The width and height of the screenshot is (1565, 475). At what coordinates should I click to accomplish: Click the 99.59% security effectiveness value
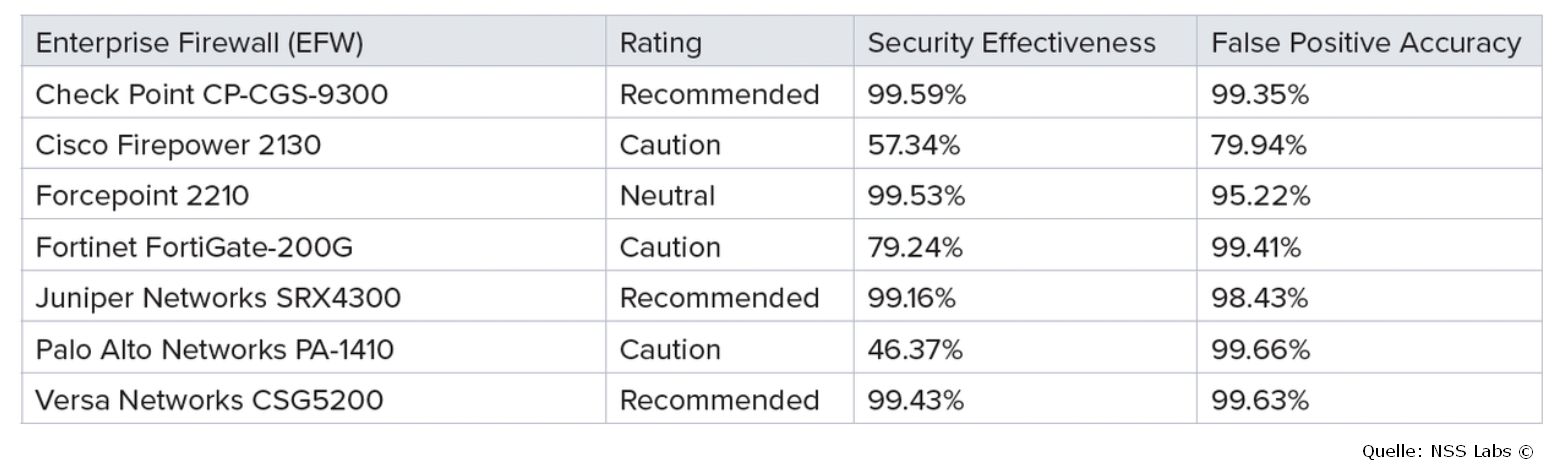coord(916,94)
